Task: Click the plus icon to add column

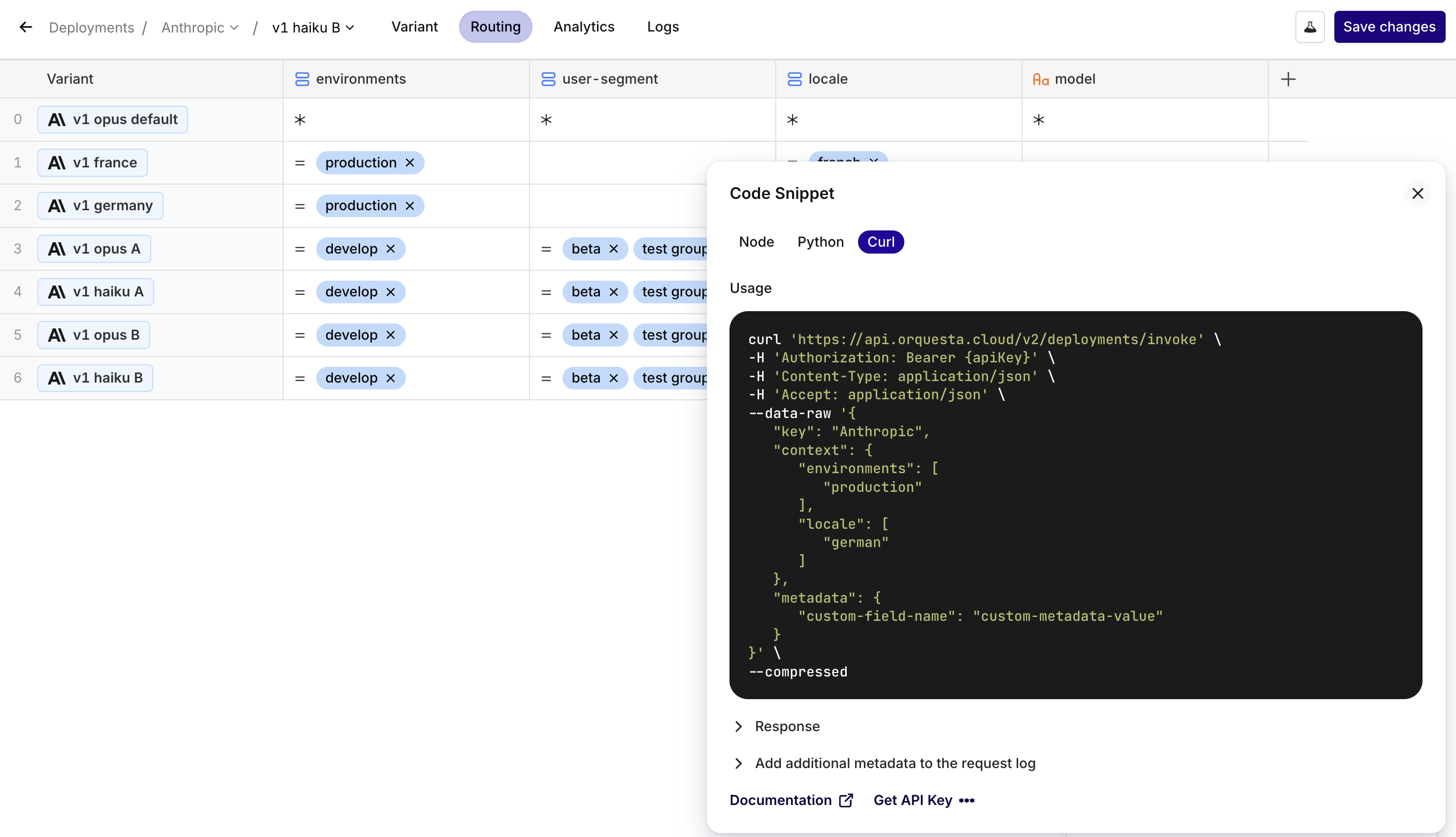Action: [x=1288, y=79]
